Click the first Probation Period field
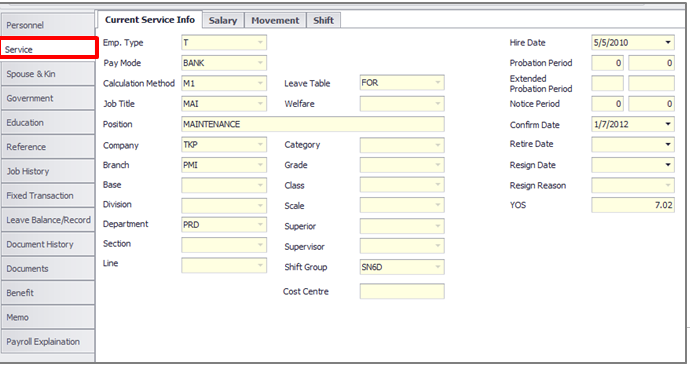The image size is (690, 365). [608, 63]
